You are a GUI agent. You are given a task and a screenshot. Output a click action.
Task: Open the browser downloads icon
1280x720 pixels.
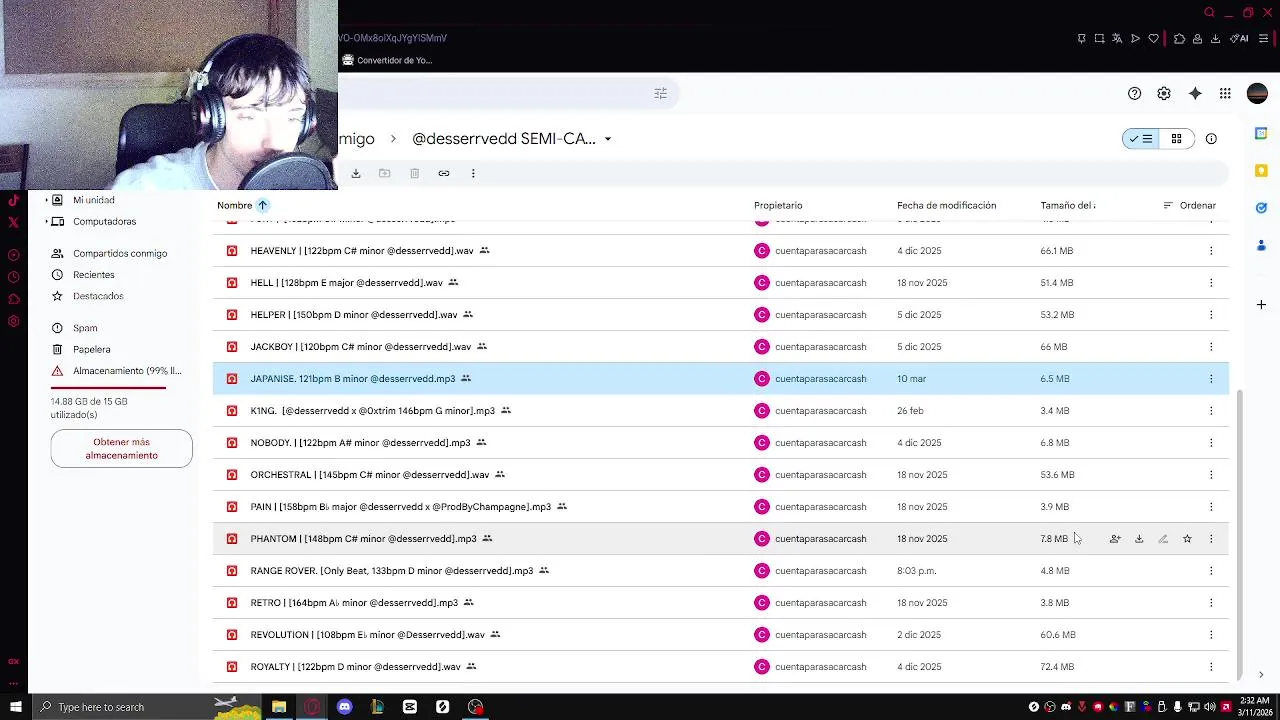point(1215,38)
